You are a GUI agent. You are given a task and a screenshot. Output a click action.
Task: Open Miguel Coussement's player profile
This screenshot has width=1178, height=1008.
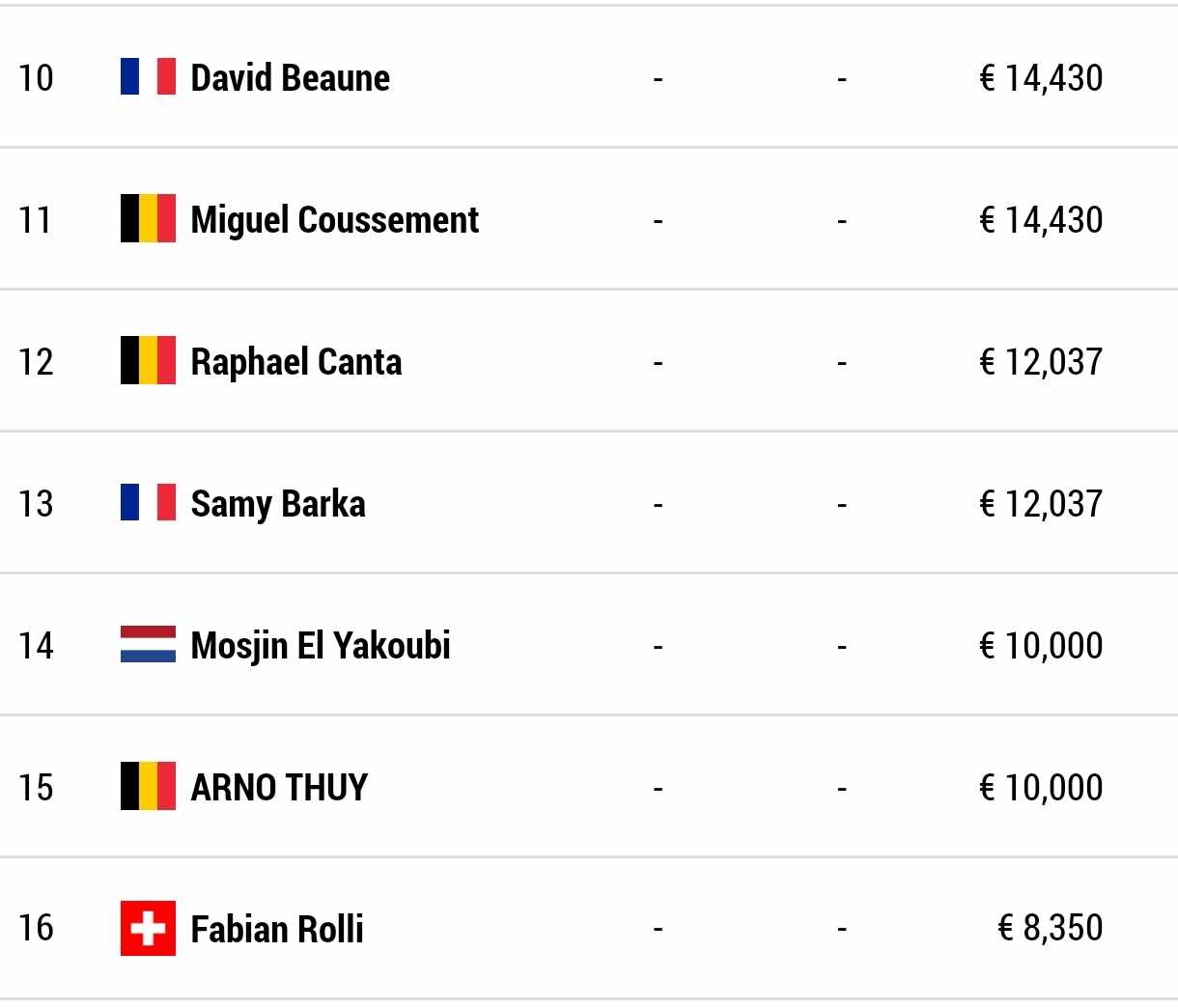pyautogui.click(x=334, y=220)
